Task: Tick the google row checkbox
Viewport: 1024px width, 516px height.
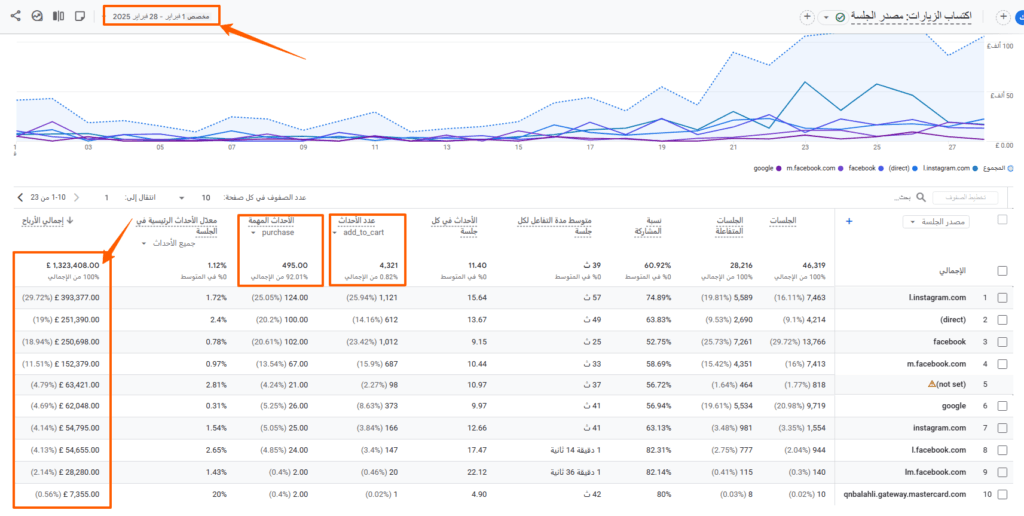Action: [x=1002, y=406]
